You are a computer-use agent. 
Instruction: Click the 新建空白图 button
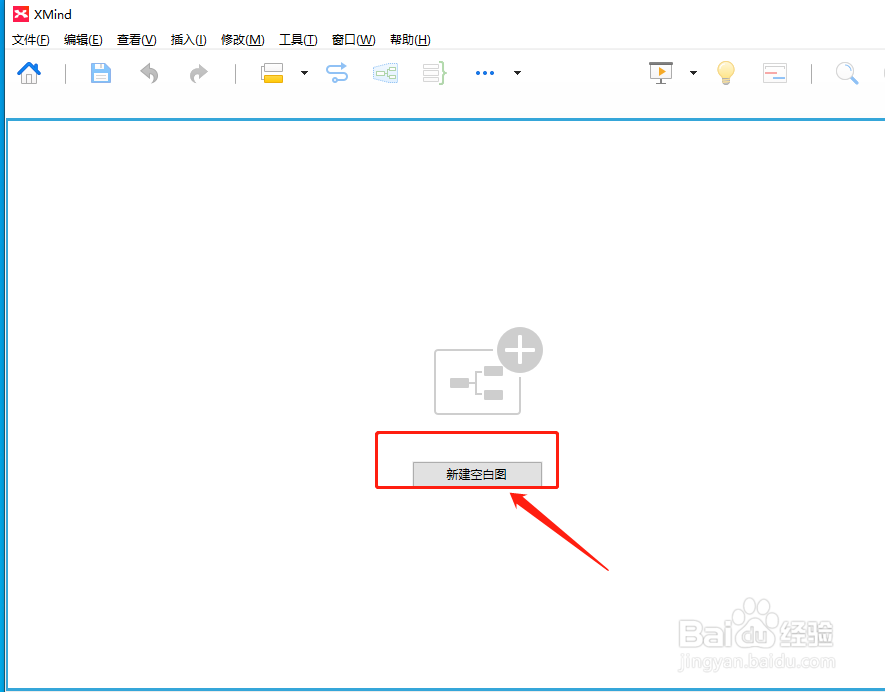(x=477, y=474)
